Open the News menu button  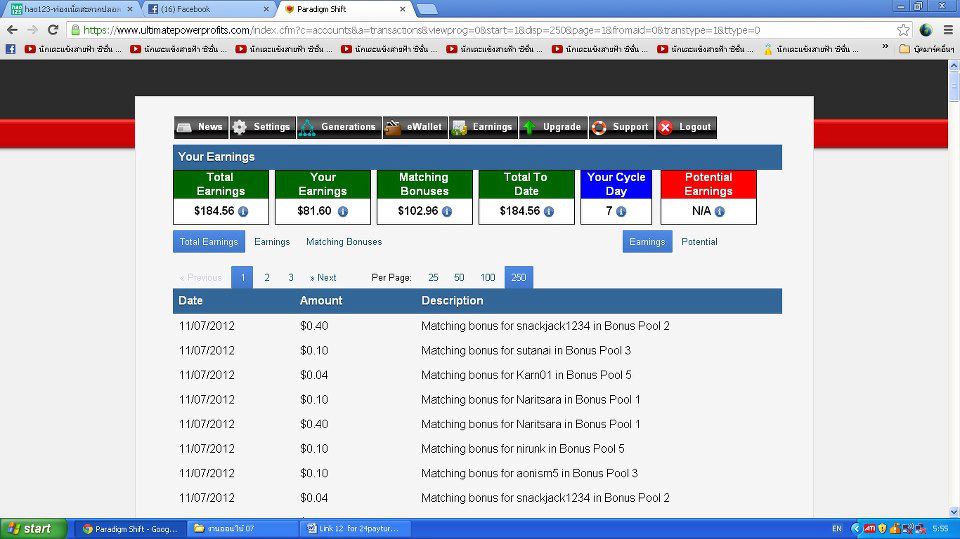coord(201,127)
